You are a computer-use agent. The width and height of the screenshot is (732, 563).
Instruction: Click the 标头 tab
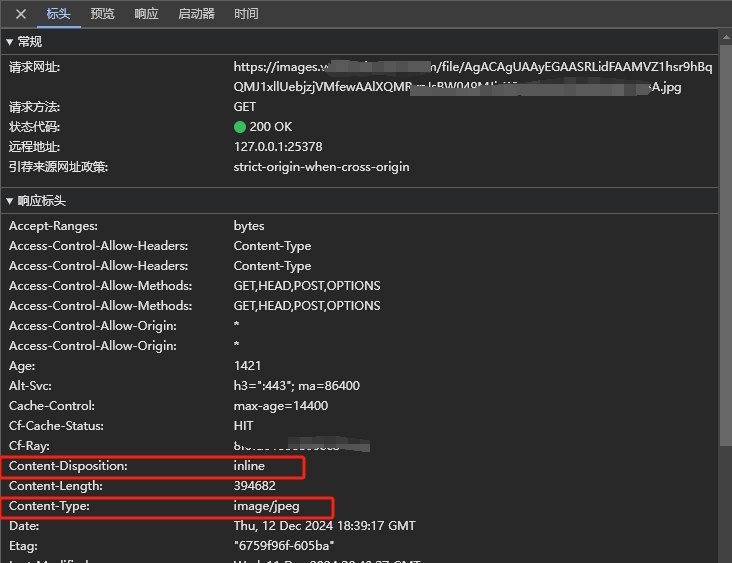tap(59, 14)
